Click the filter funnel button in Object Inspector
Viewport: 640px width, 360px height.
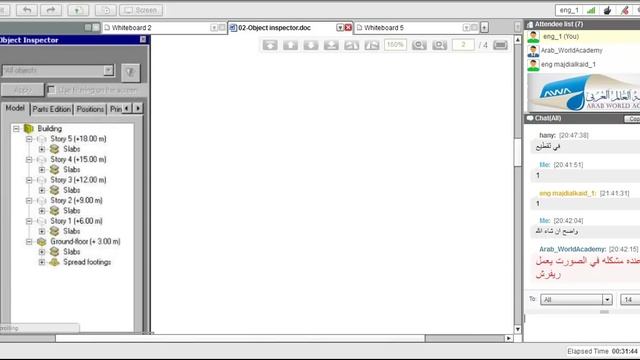tap(131, 73)
